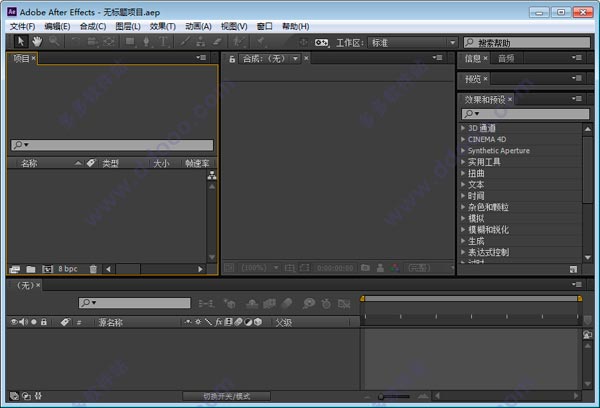Select the Brush tool
This screenshot has height=408, width=600.
pyautogui.click(x=184, y=41)
